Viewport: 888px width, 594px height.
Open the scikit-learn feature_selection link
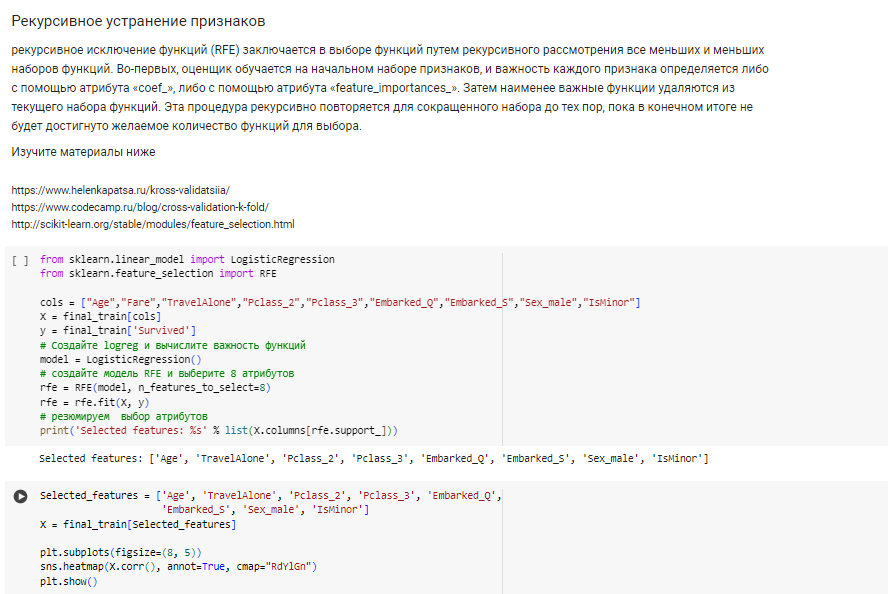click(x=153, y=224)
